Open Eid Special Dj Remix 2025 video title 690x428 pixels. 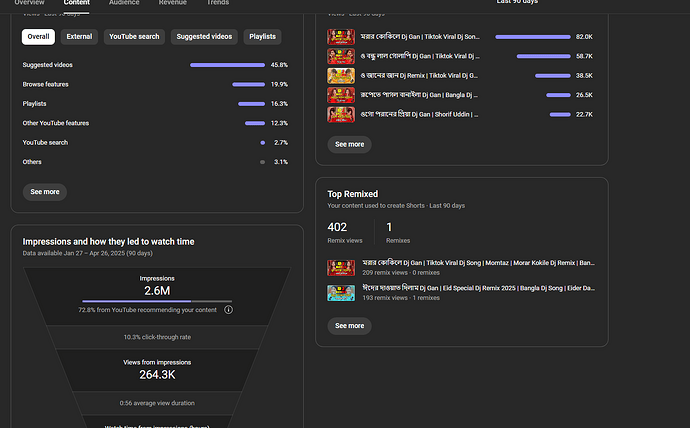click(478, 288)
